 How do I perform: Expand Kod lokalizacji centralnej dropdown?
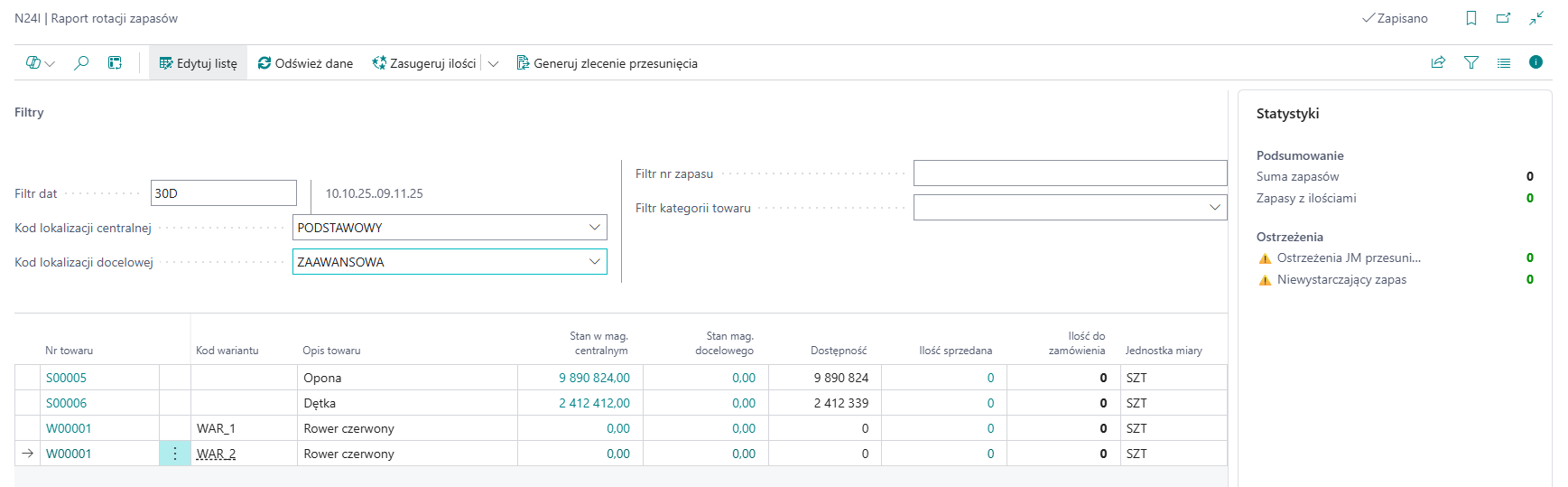595,228
